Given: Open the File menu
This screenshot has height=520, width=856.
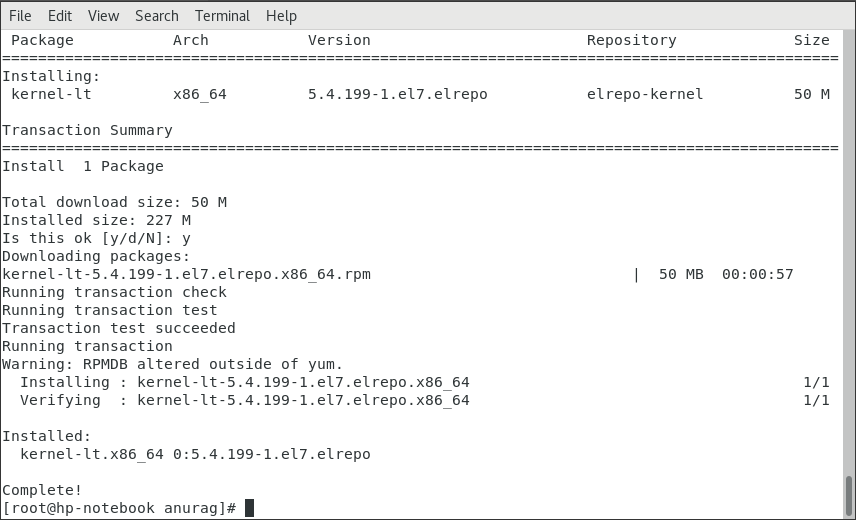Looking at the screenshot, I should 20,16.
